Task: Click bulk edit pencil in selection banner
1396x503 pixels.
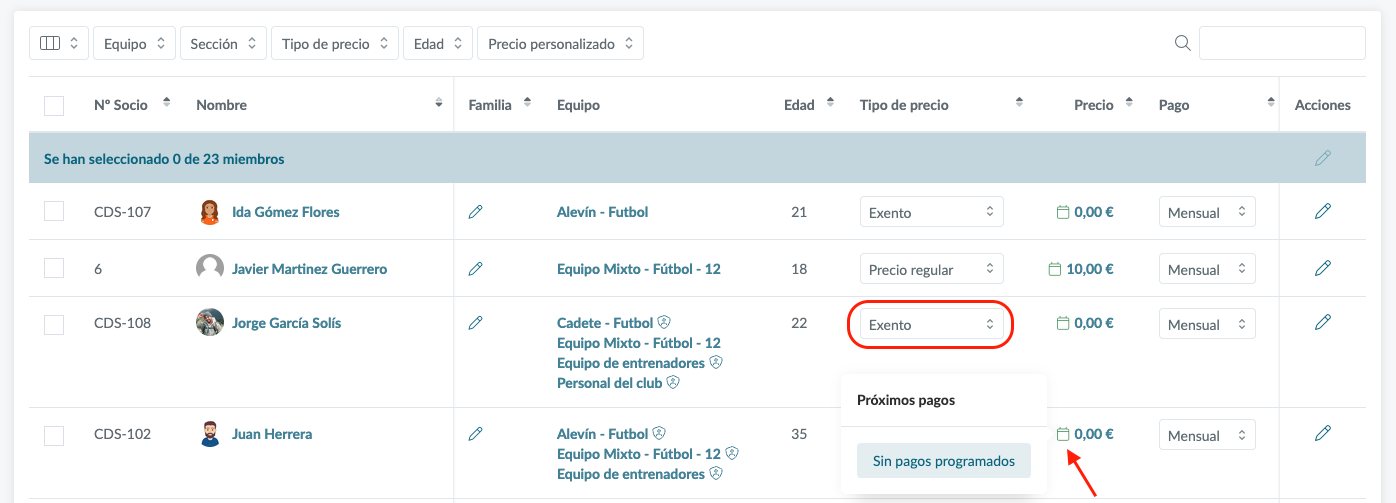Action: [1322, 158]
